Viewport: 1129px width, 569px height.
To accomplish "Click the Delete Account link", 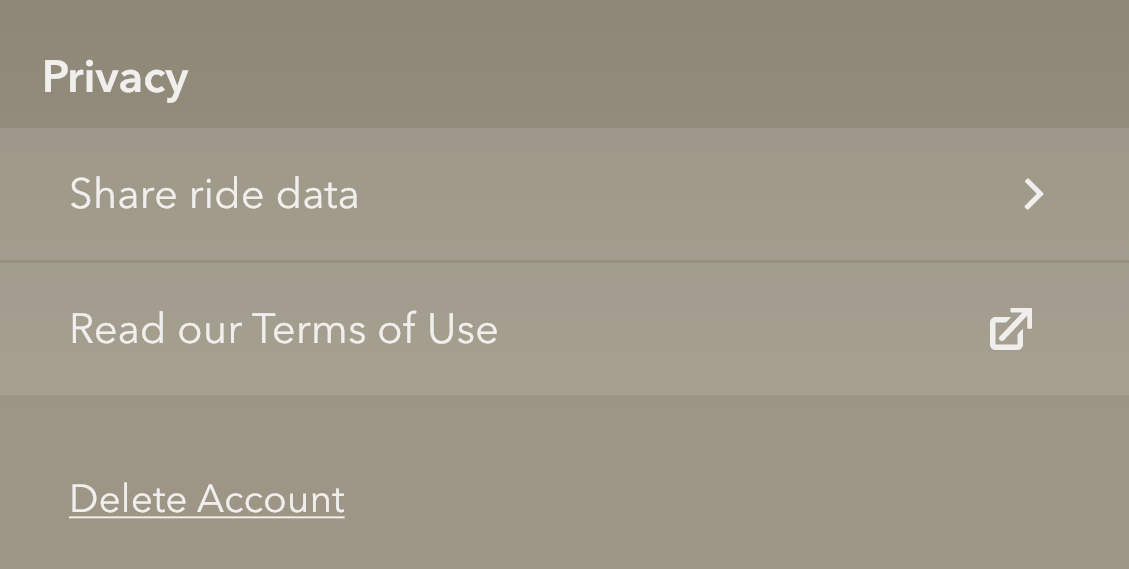I will point(207,499).
